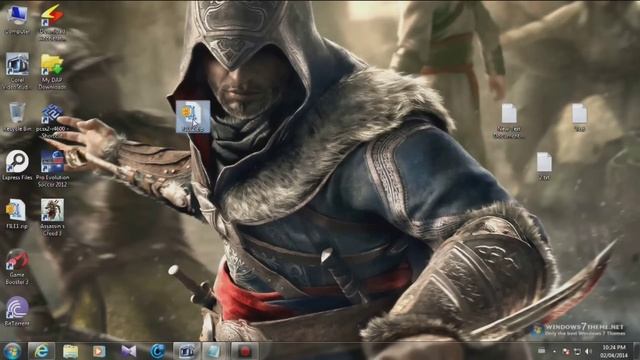
Task: Select the BitTorrent desktop icon
Action: (x=17, y=311)
